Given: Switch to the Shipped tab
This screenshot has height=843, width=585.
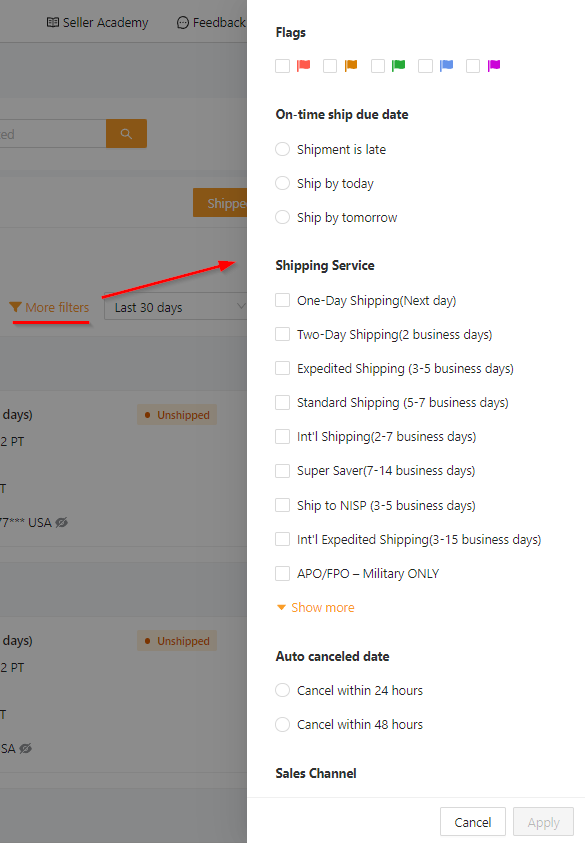Looking at the screenshot, I should [220, 203].
